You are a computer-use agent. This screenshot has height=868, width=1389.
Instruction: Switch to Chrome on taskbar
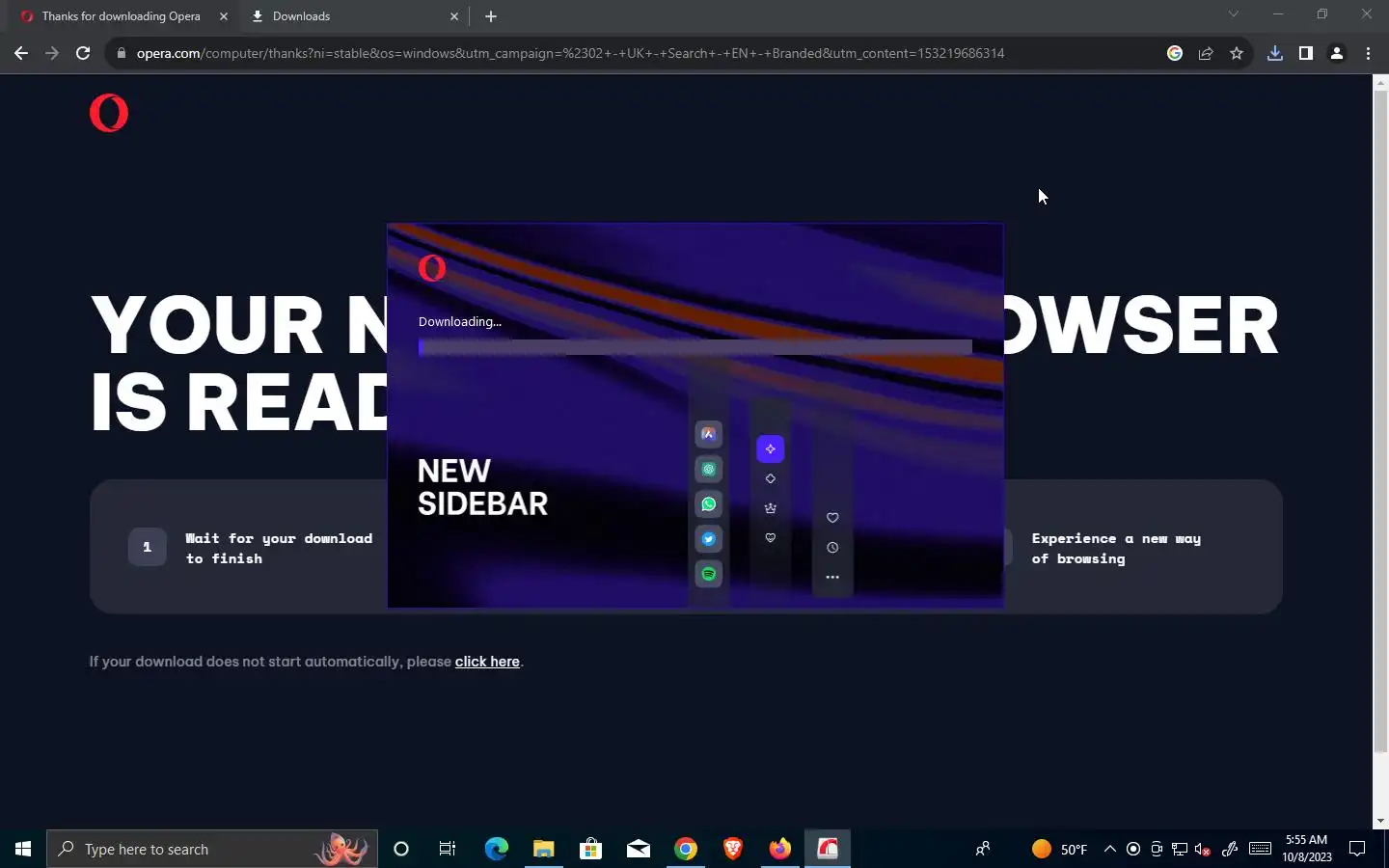click(686, 849)
